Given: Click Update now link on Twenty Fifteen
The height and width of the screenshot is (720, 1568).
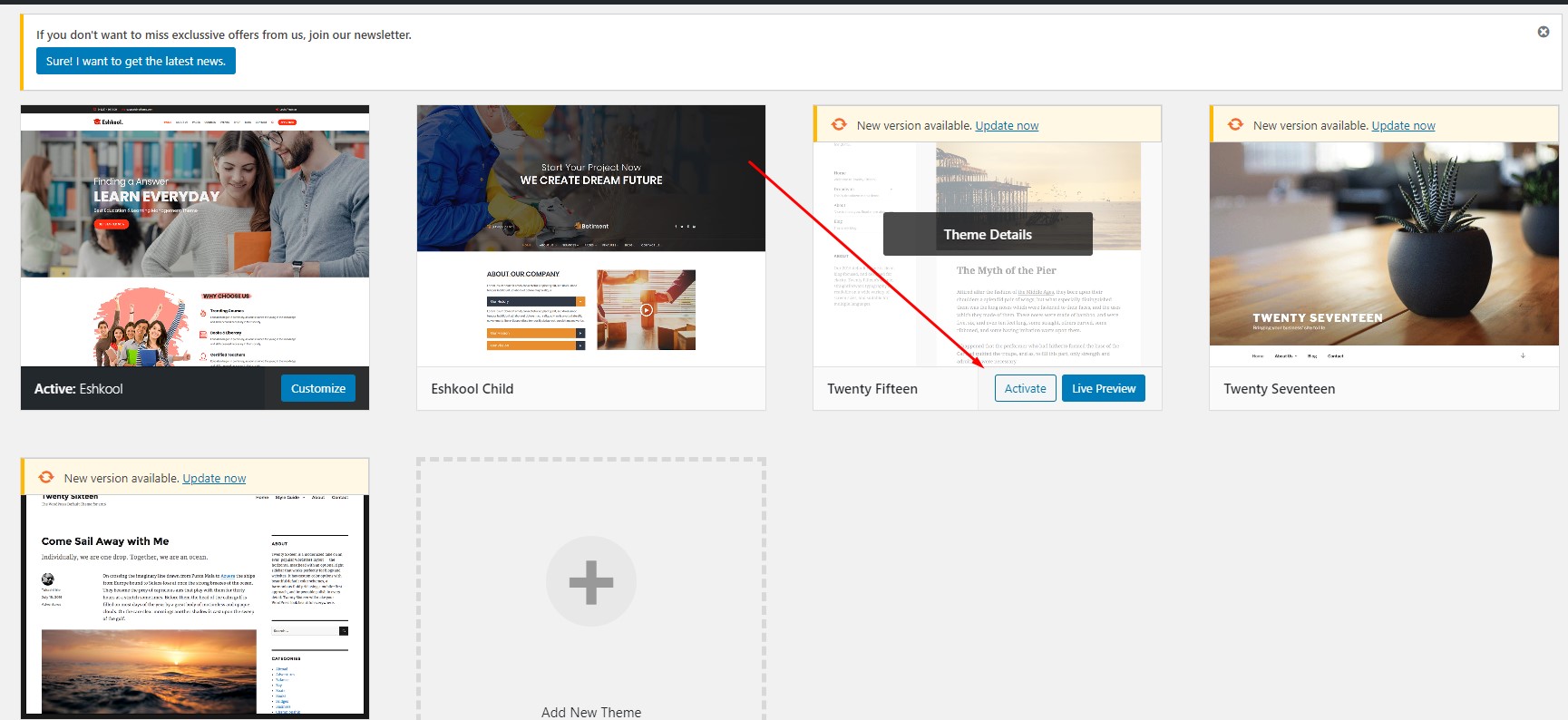Looking at the screenshot, I should (1007, 125).
